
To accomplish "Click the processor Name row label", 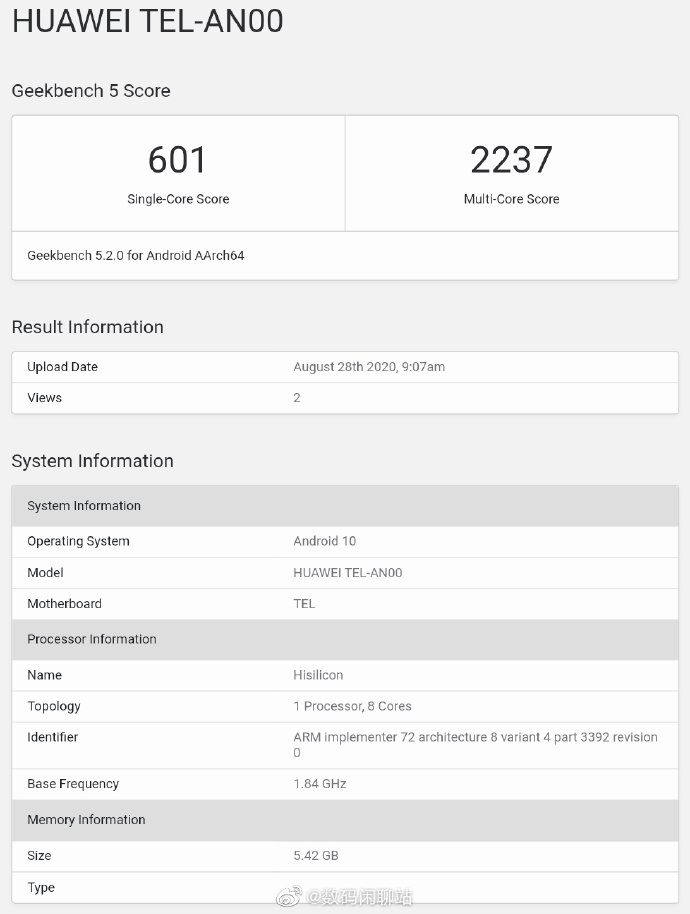I will (x=44, y=675).
